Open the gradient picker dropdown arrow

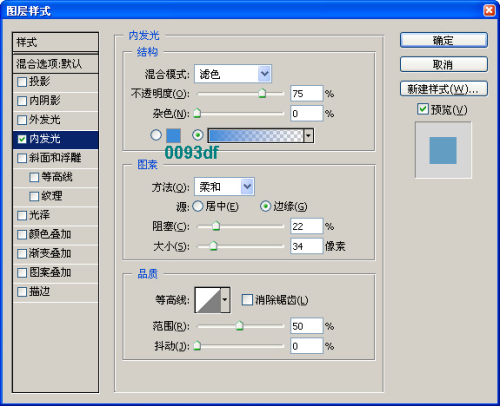click(309, 136)
